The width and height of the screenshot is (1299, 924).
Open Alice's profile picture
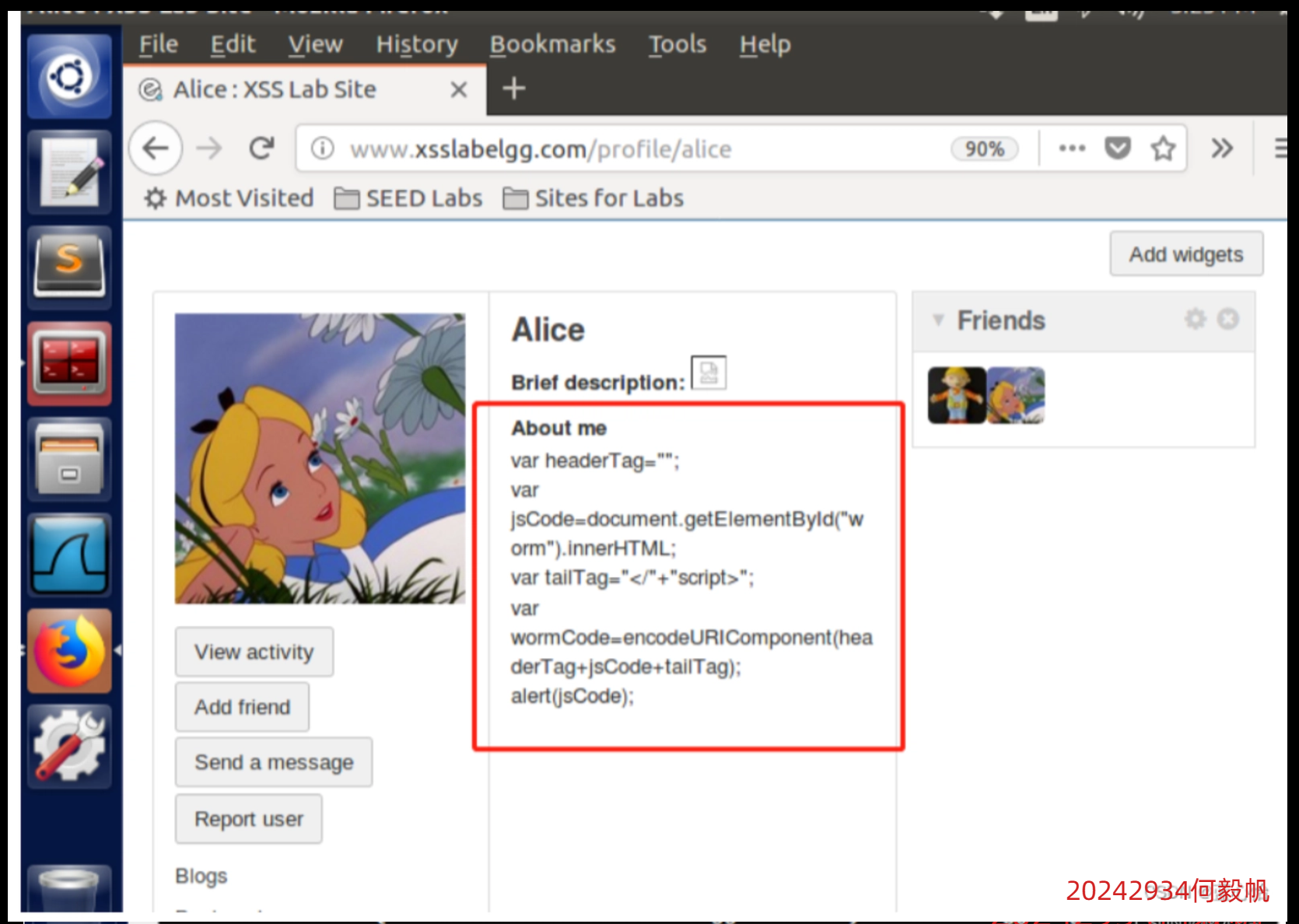320,458
